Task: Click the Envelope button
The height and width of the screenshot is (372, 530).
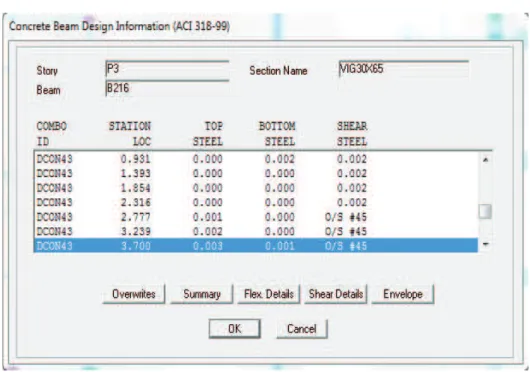Action: [403, 294]
